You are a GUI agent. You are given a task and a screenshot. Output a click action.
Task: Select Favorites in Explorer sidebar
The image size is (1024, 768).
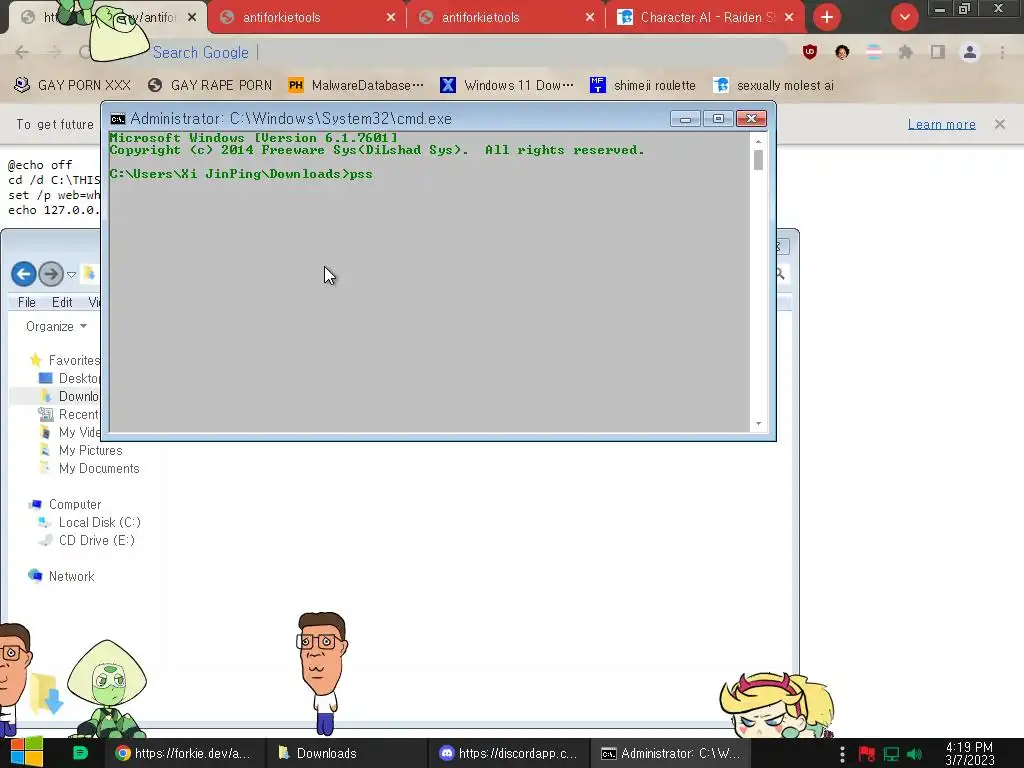65,360
